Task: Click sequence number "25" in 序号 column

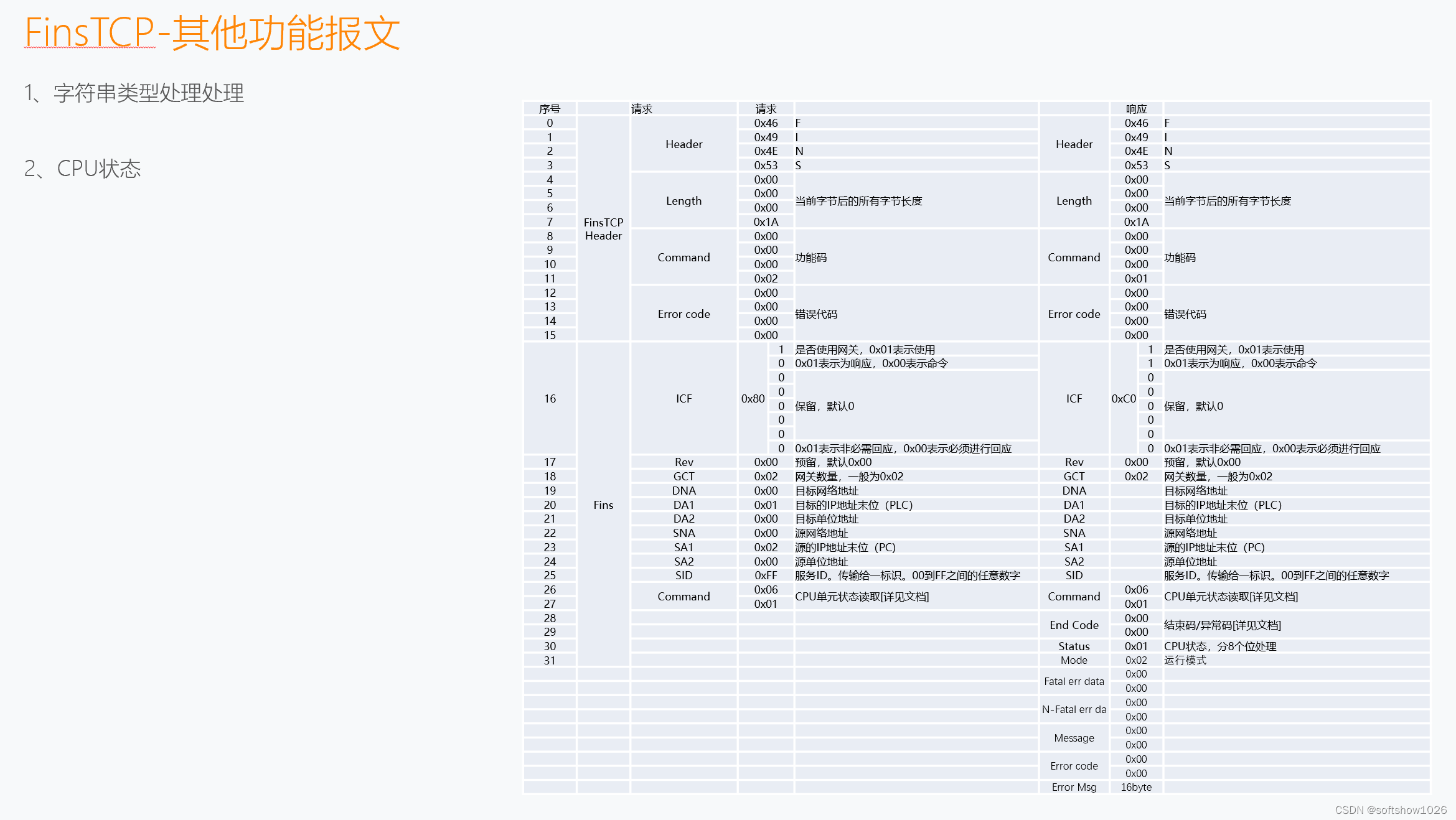Action: coord(550,575)
